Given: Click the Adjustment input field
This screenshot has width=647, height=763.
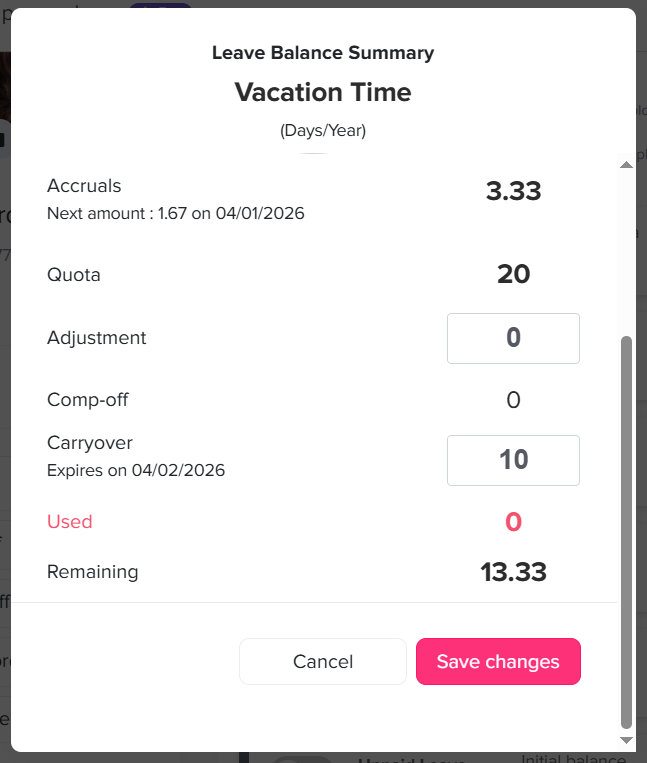Looking at the screenshot, I should pos(513,338).
